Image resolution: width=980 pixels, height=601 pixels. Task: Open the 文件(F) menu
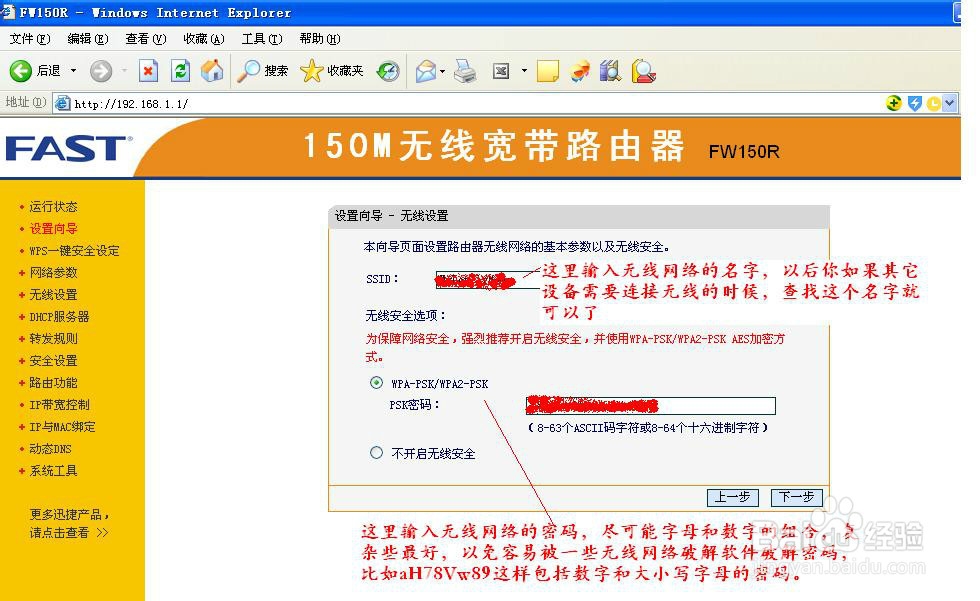click(29, 39)
